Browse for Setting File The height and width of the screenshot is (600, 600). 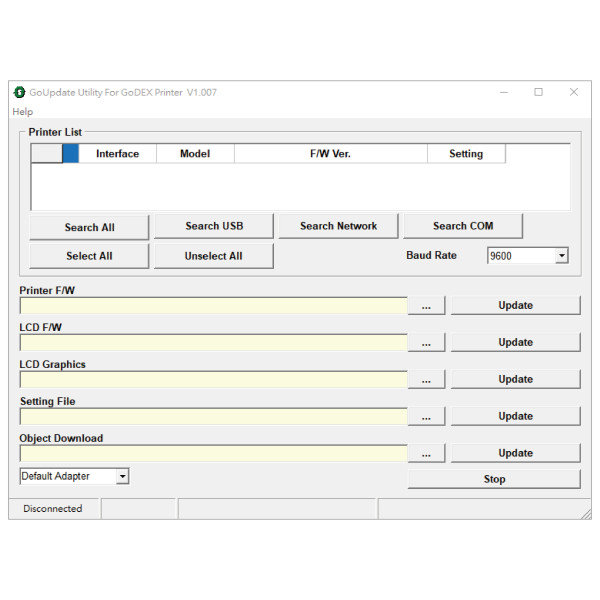tap(426, 417)
